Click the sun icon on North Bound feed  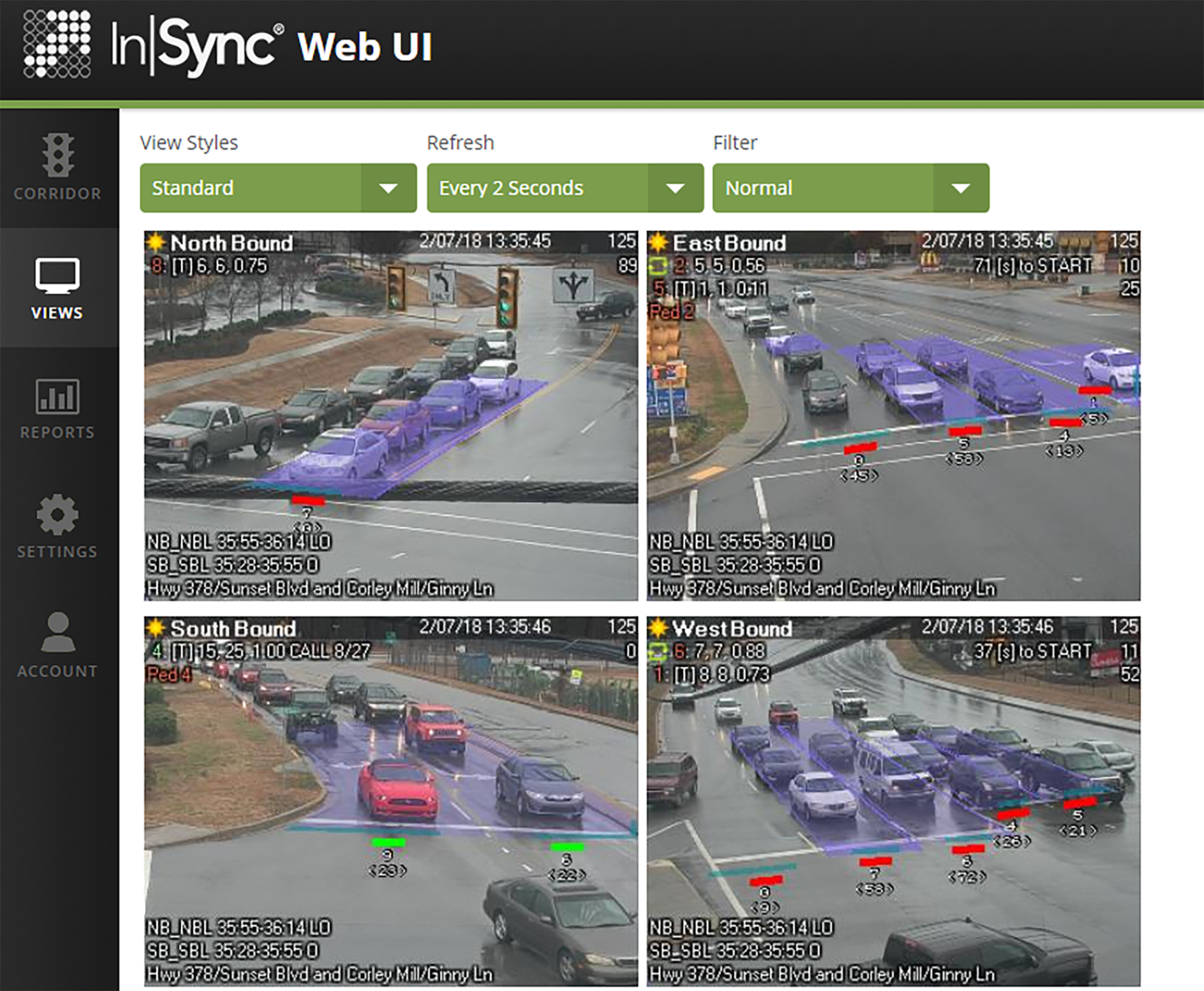[x=156, y=242]
